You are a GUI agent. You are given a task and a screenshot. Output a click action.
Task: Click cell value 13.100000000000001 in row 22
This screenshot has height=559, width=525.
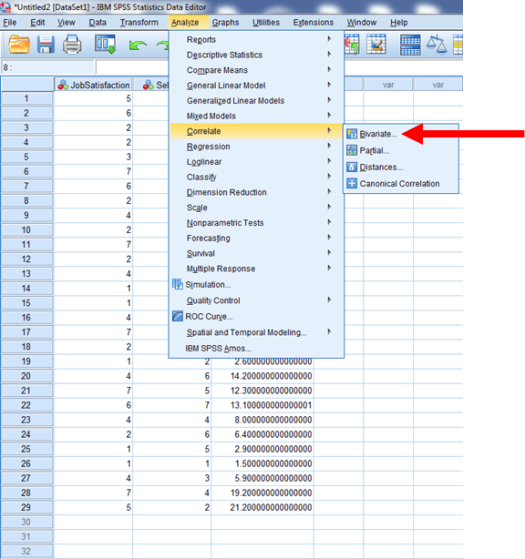pyautogui.click(x=262, y=405)
